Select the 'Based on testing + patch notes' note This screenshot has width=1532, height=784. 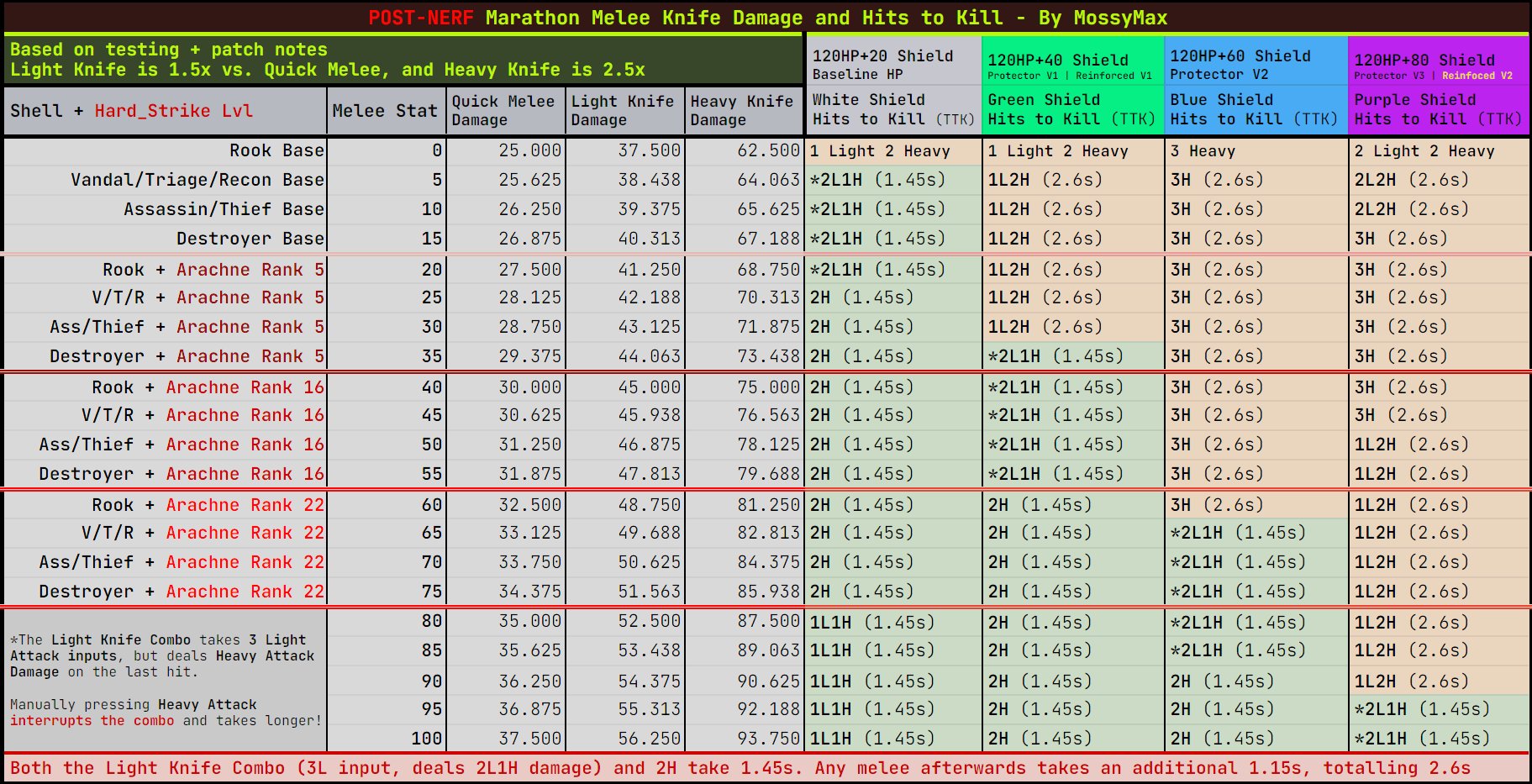pos(169,50)
